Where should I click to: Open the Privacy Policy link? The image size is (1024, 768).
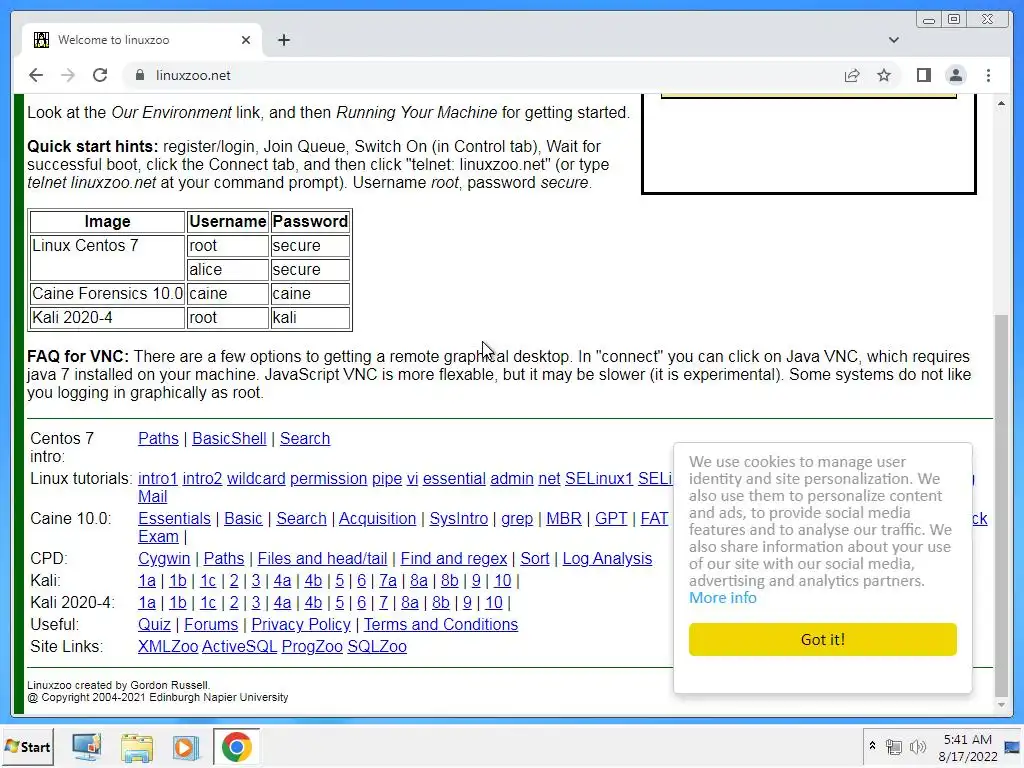301,624
